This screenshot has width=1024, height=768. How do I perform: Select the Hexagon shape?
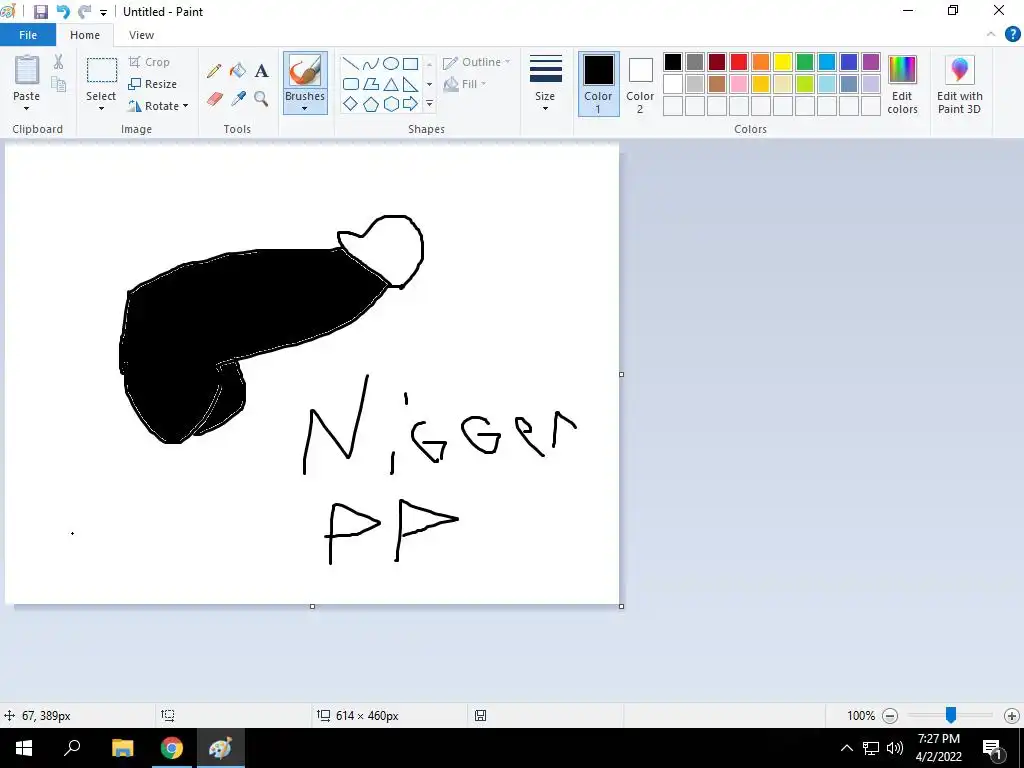pos(391,104)
